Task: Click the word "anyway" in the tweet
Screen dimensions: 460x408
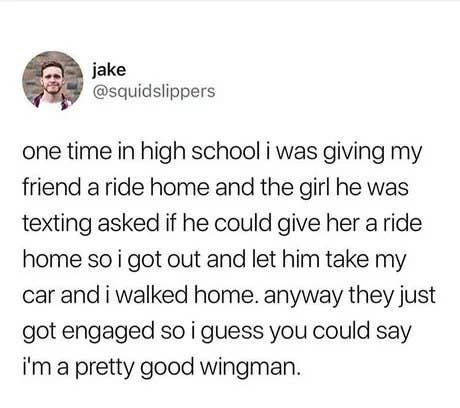Action: 303,297
